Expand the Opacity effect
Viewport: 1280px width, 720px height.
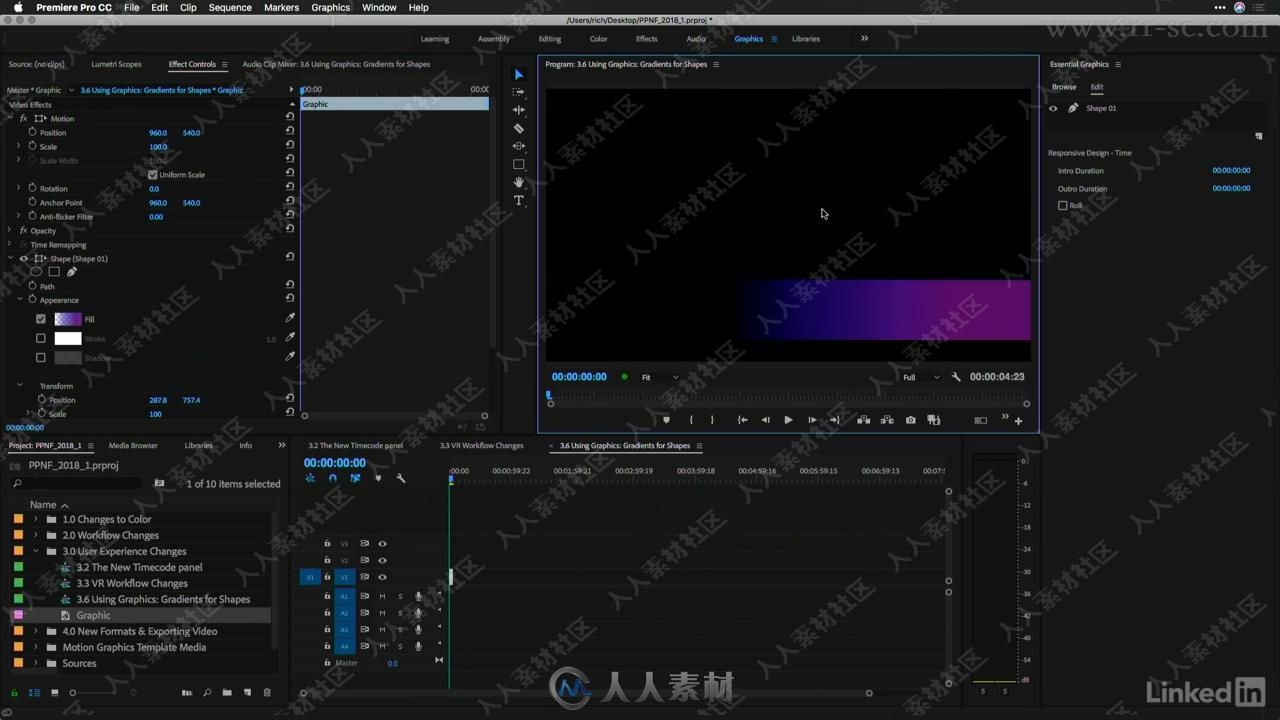pos(10,230)
